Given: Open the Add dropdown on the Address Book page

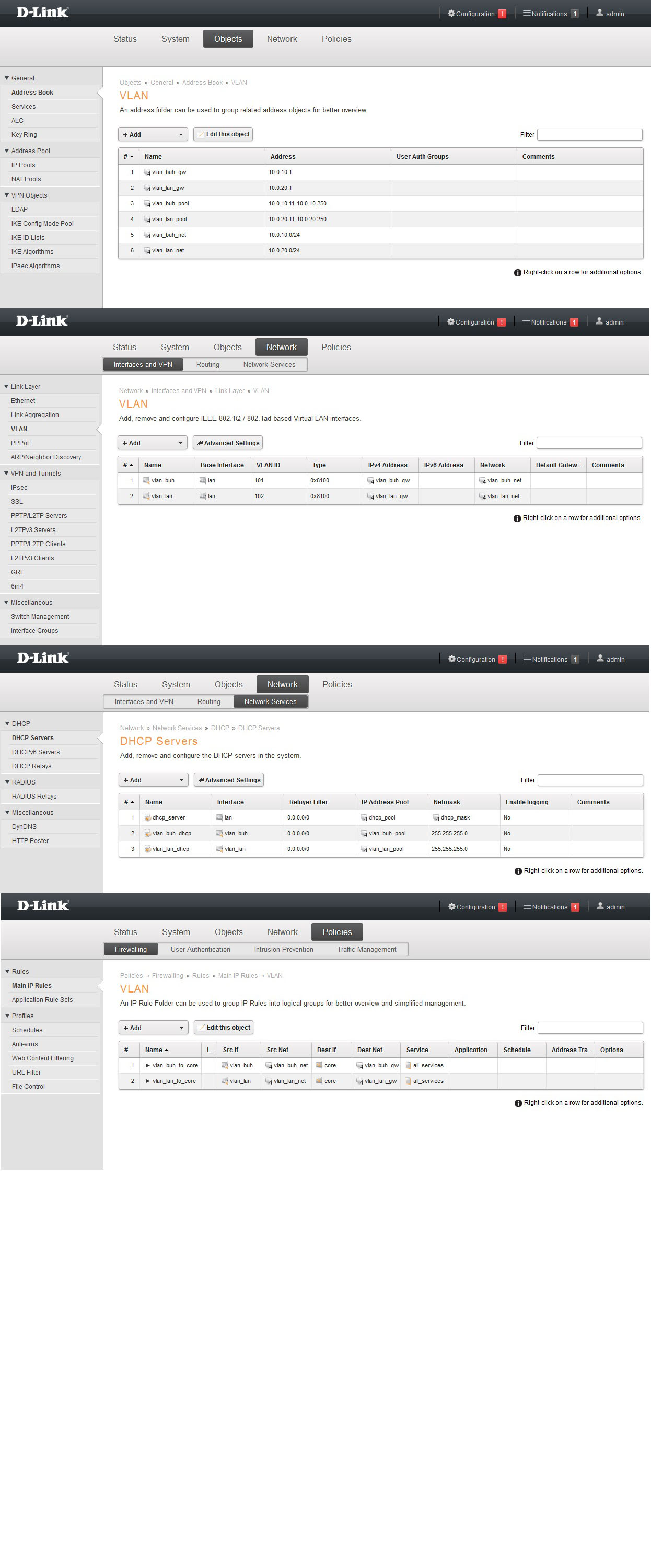Looking at the screenshot, I should click(x=153, y=134).
